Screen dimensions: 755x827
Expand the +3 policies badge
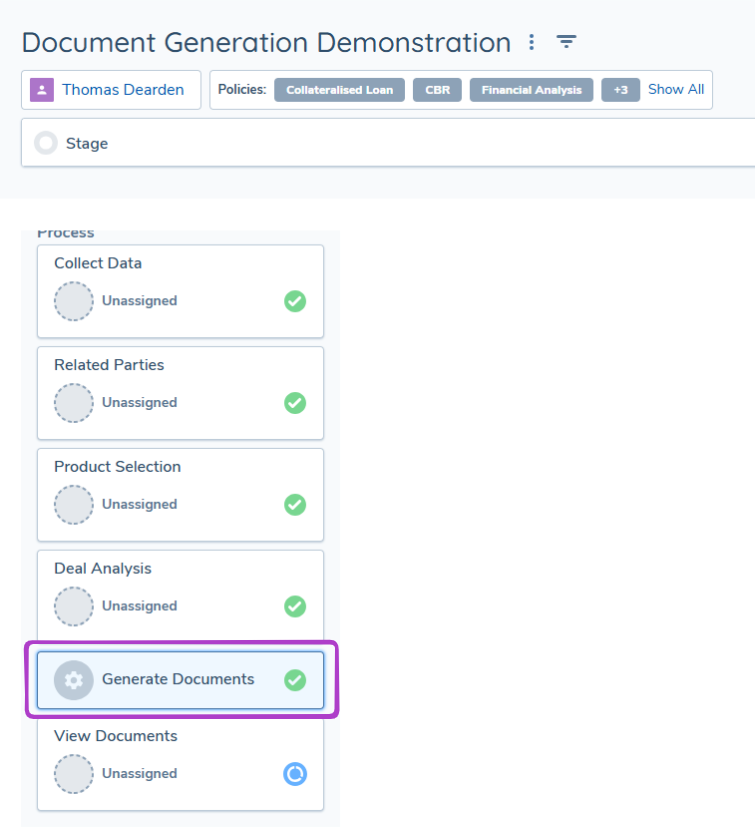pyautogui.click(x=620, y=89)
